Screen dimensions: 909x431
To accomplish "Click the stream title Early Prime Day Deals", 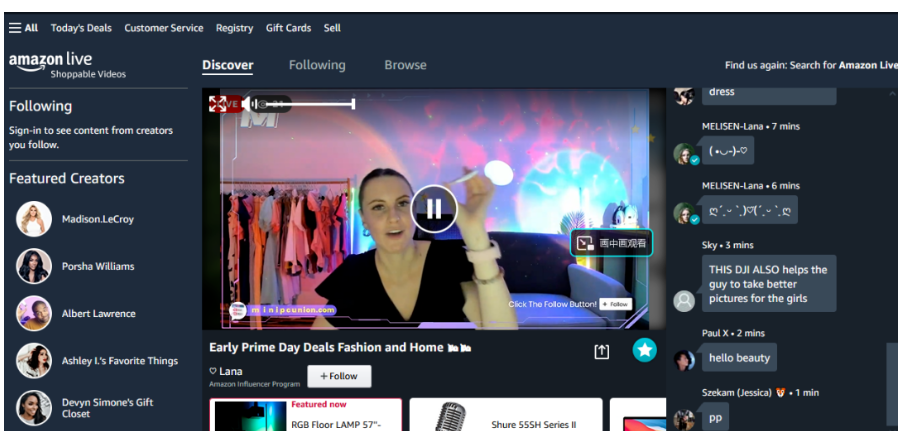I will click(340, 347).
